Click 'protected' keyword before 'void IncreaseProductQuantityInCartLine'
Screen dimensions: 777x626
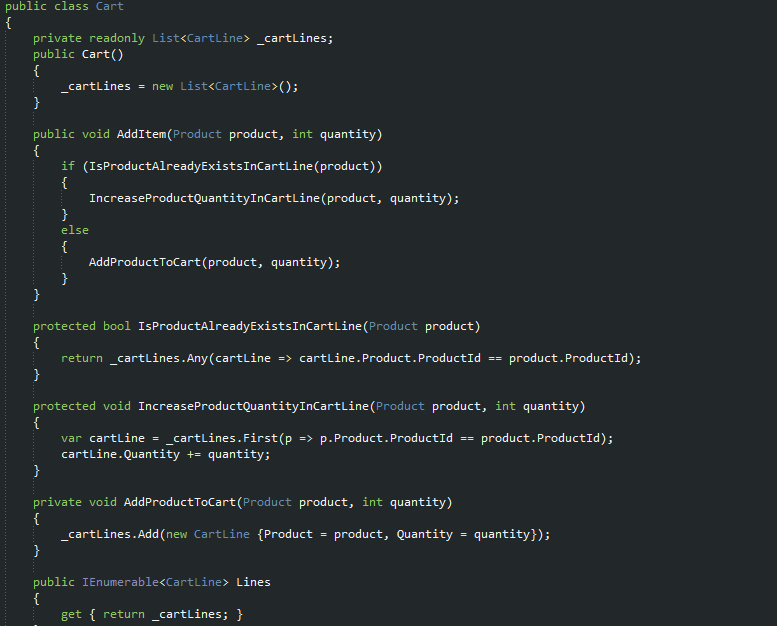click(64, 406)
